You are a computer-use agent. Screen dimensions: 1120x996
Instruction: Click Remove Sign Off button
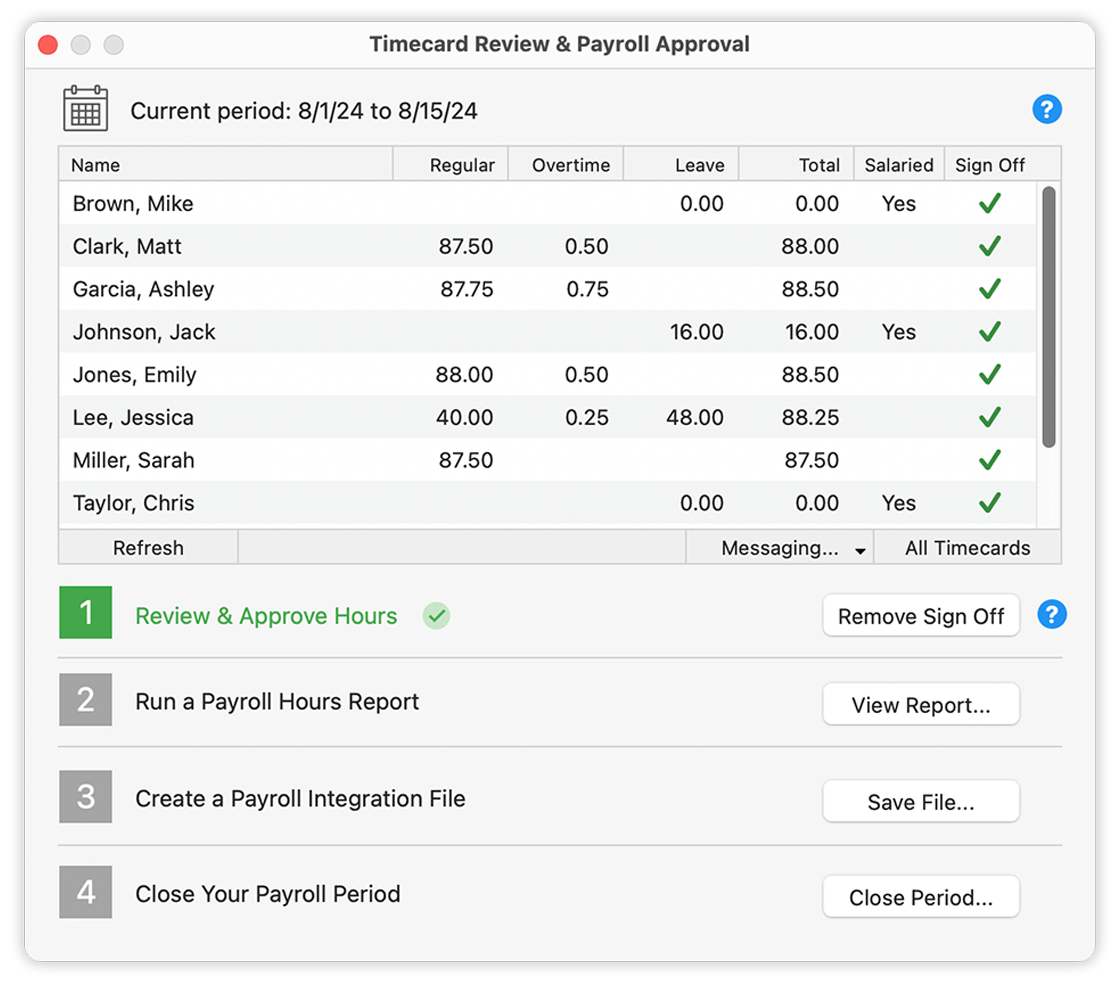(x=921, y=616)
